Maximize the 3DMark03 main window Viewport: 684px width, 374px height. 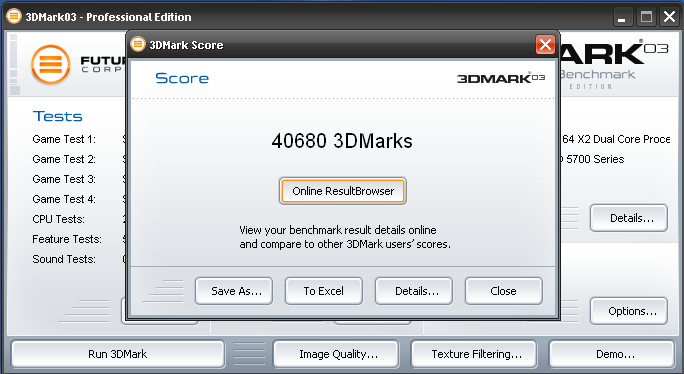click(646, 17)
